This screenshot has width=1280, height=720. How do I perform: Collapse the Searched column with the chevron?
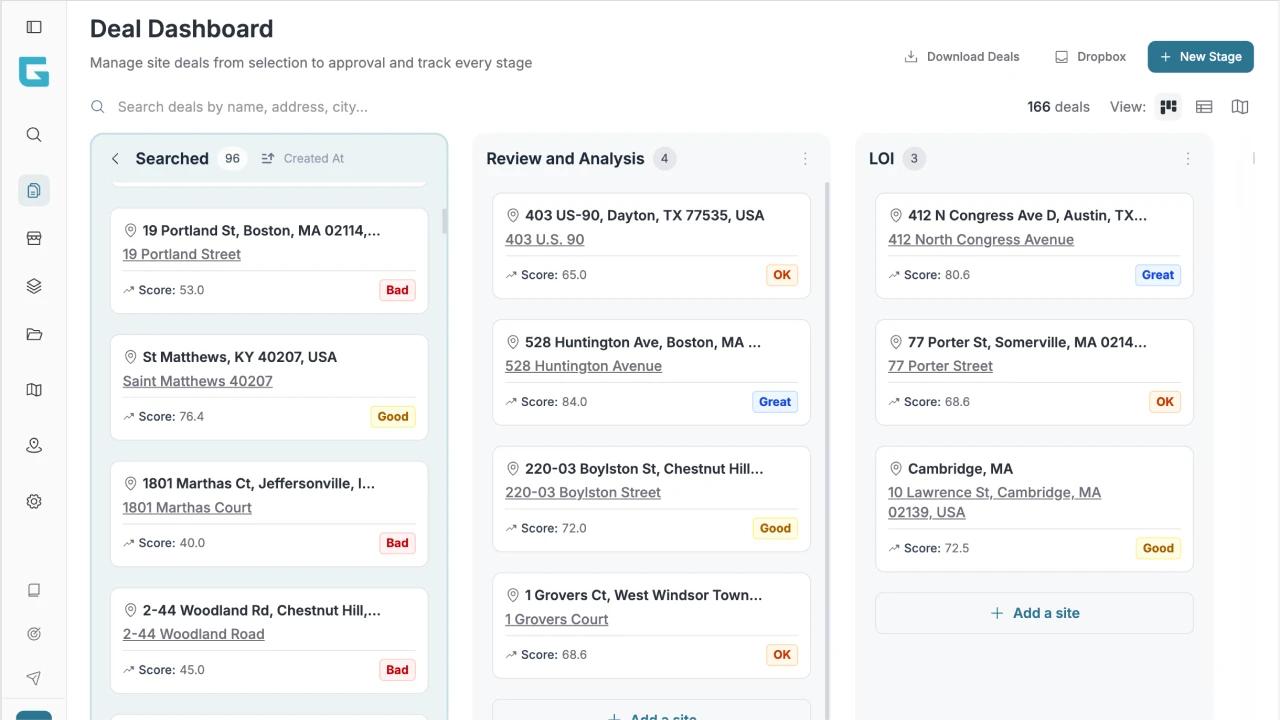click(115, 158)
